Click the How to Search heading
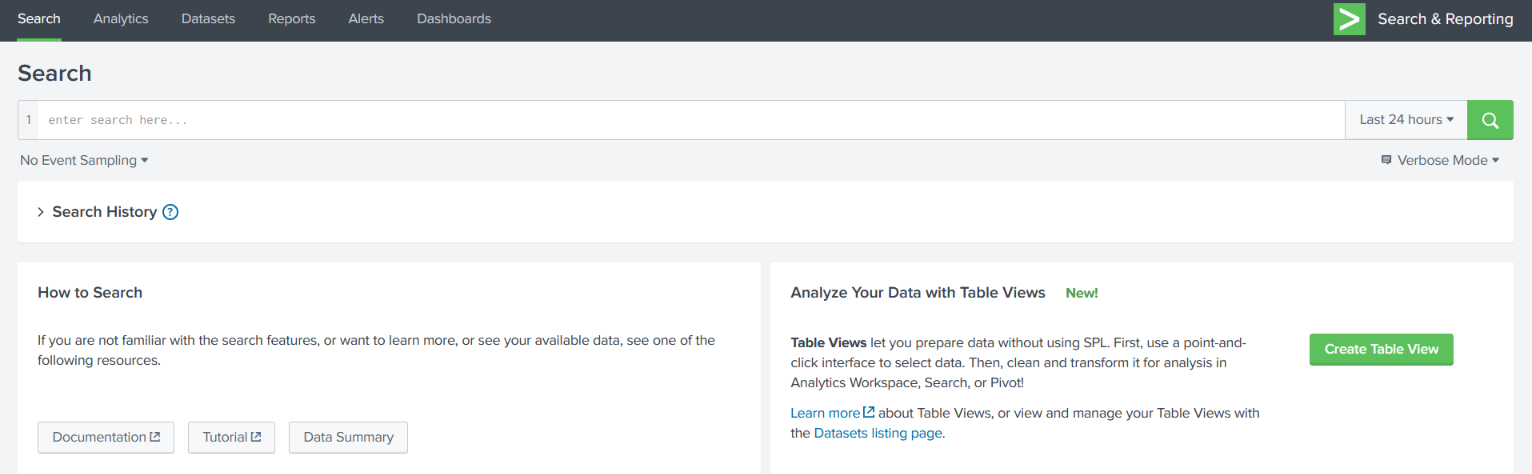The height and width of the screenshot is (474, 1532). (x=90, y=293)
